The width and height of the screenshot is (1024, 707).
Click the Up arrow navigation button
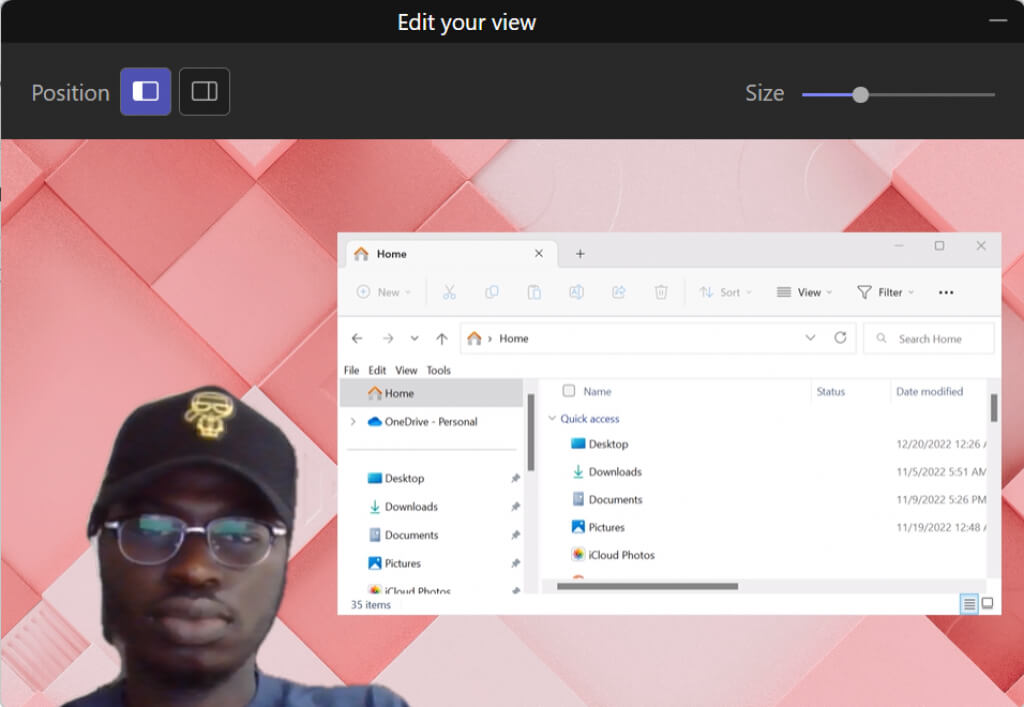pos(442,338)
